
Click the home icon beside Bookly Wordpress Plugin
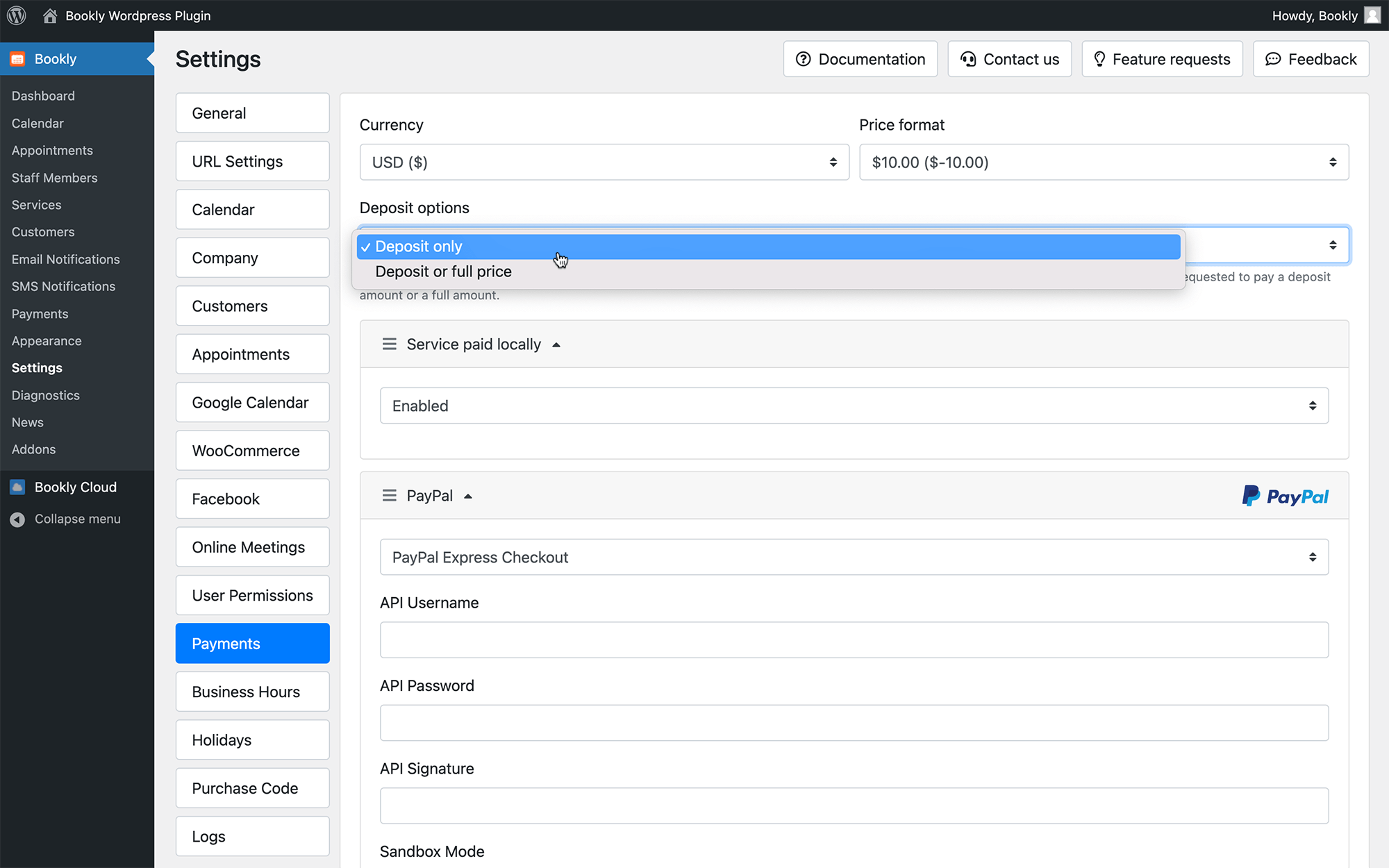tap(50, 15)
